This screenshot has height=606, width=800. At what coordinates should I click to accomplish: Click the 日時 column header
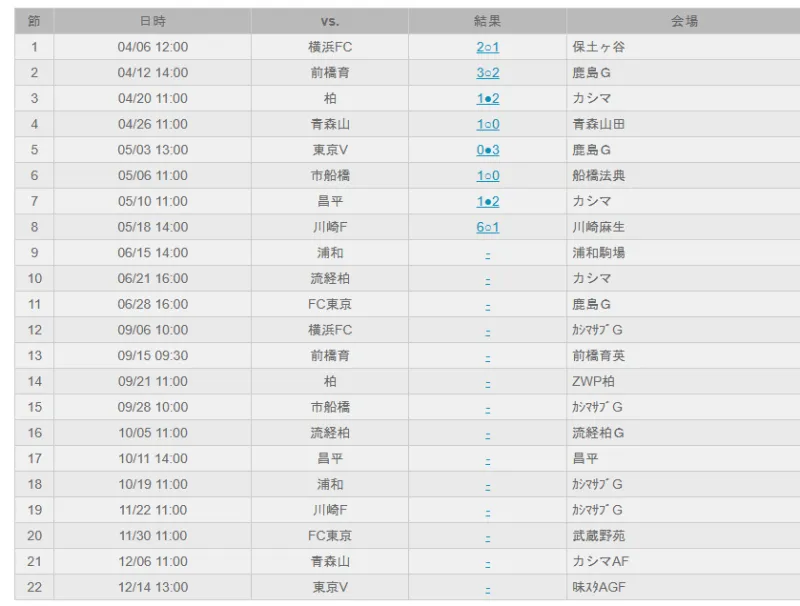point(153,21)
